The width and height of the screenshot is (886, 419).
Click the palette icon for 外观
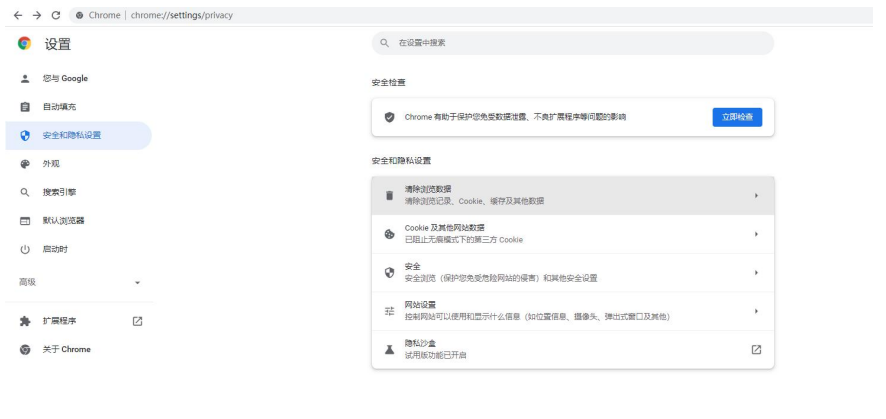click(x=25, y=164)
